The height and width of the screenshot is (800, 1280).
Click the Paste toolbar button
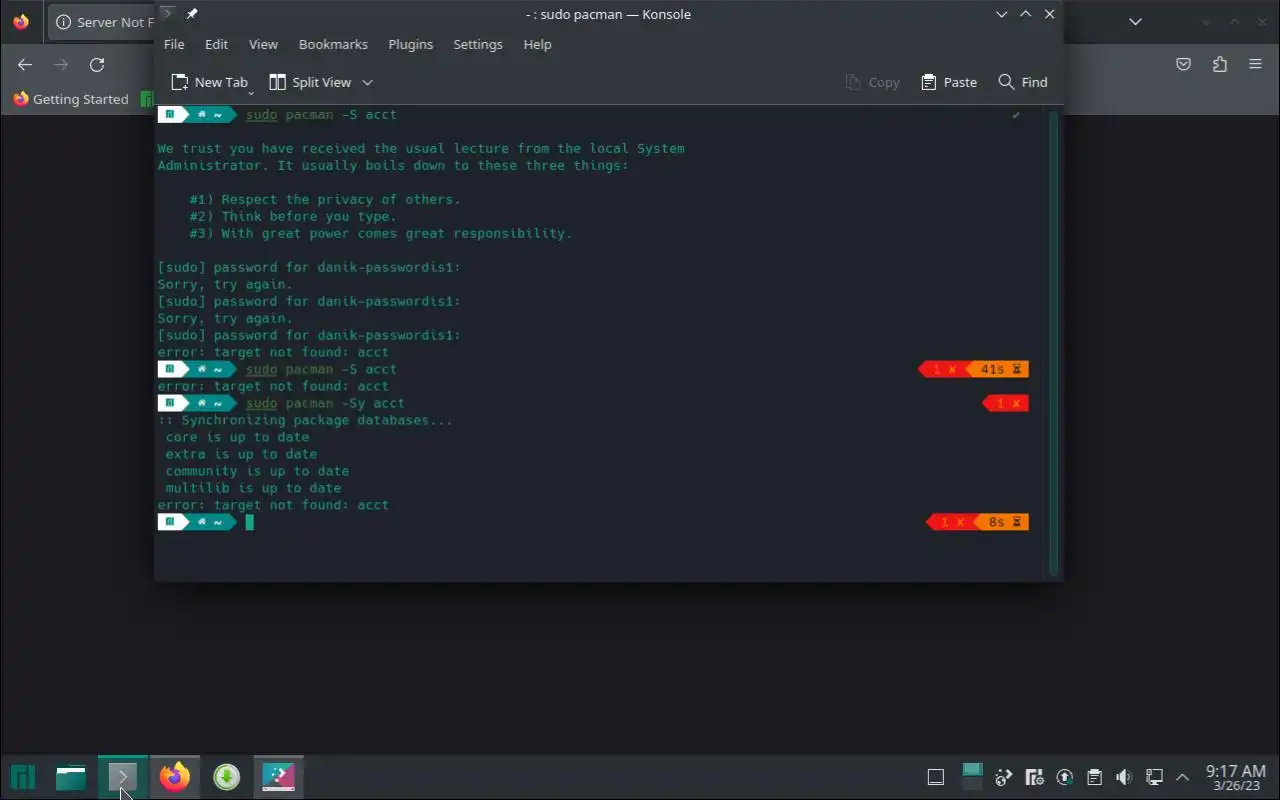[949, 82]
